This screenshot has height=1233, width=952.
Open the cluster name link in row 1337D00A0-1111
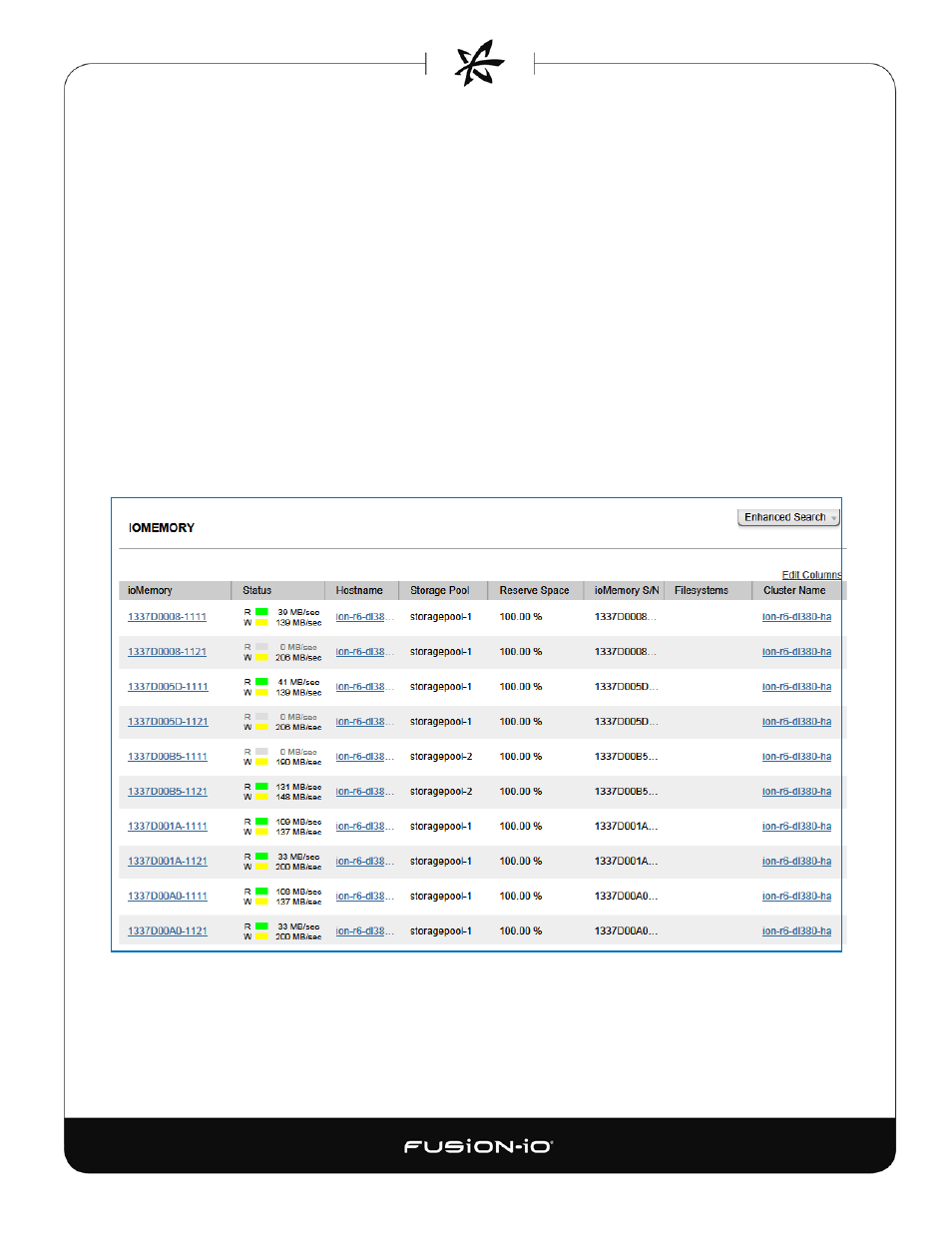click(796, 897)
